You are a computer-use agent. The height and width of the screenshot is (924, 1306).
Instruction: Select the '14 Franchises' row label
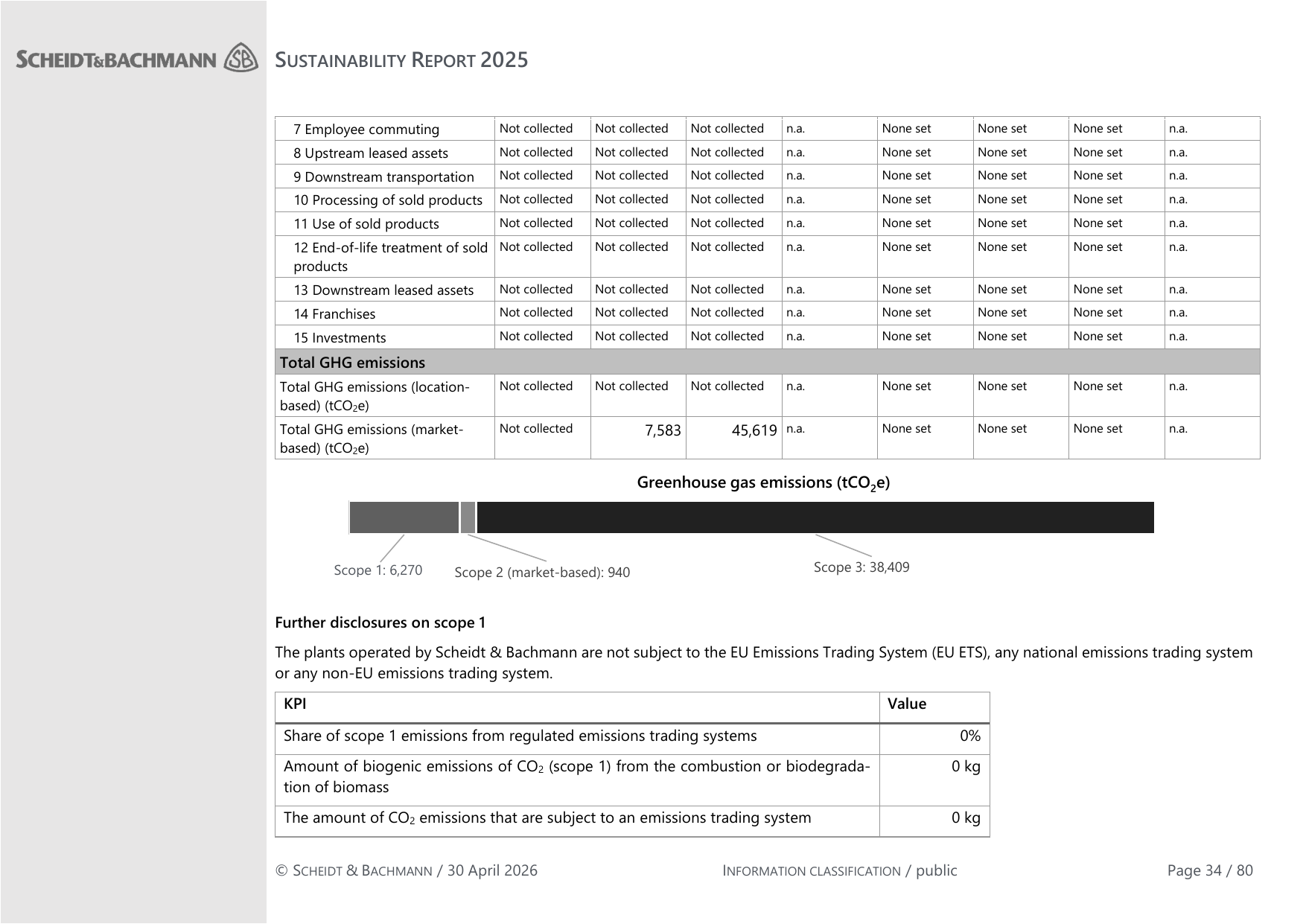[334, 314]
